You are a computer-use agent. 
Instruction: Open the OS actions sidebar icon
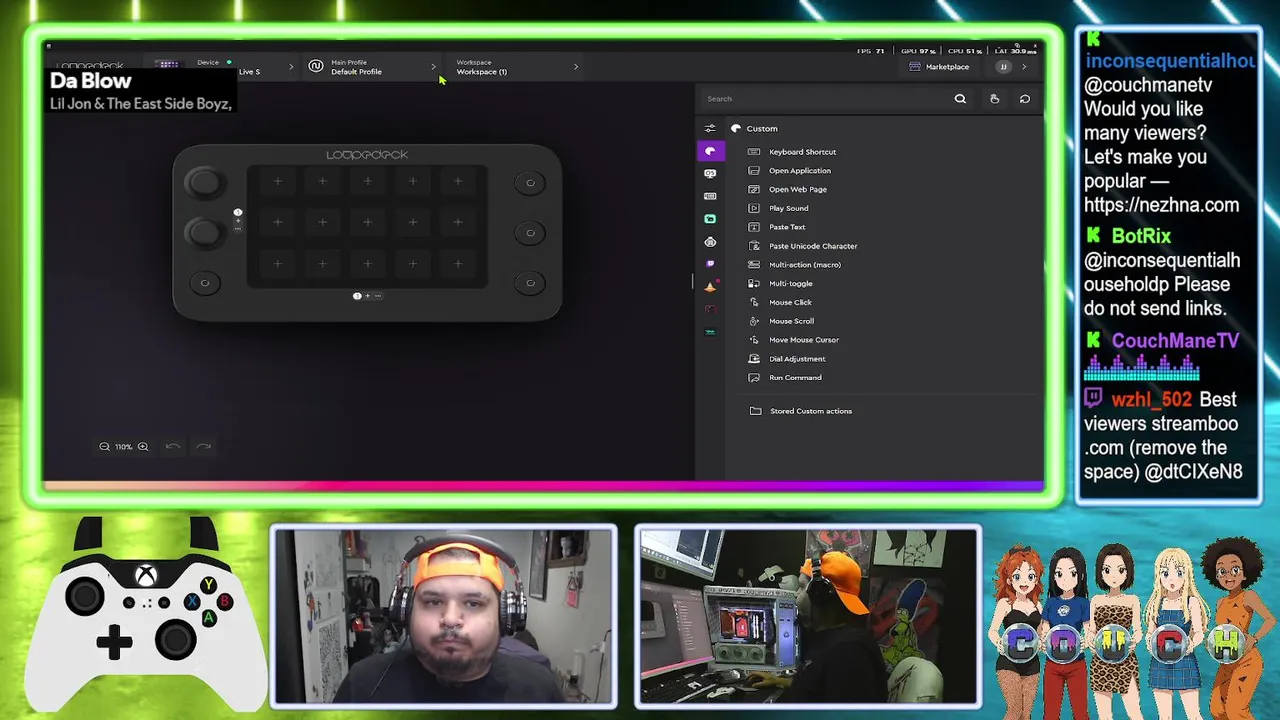click(x=710, y=173)
